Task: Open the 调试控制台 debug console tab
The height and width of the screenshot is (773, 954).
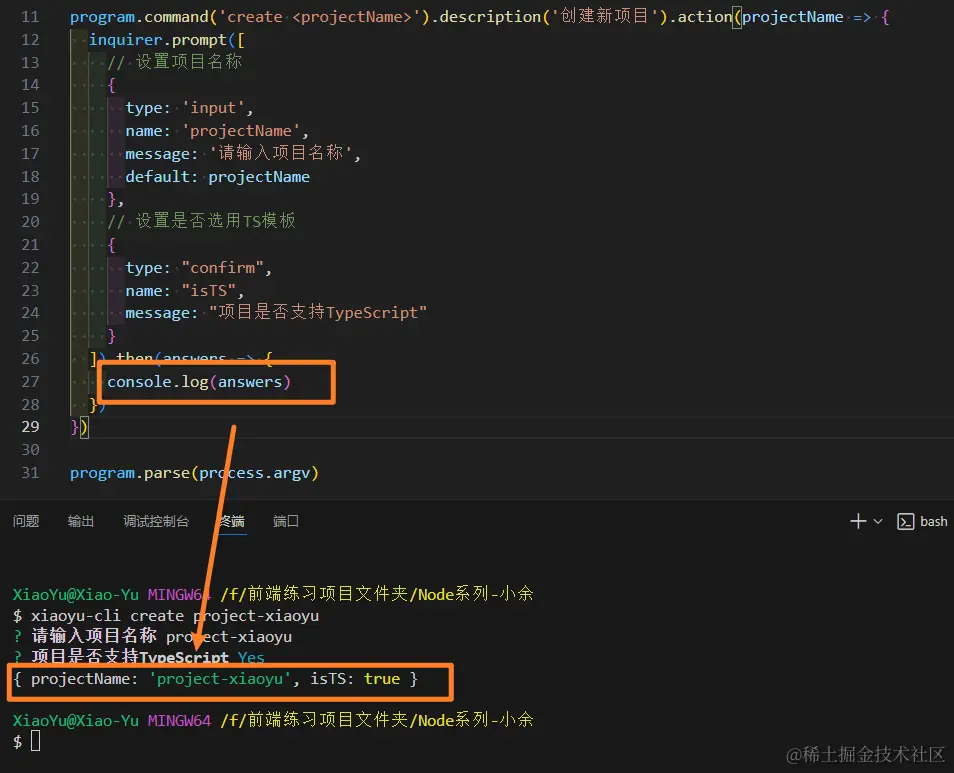Action: click(156, 521)
